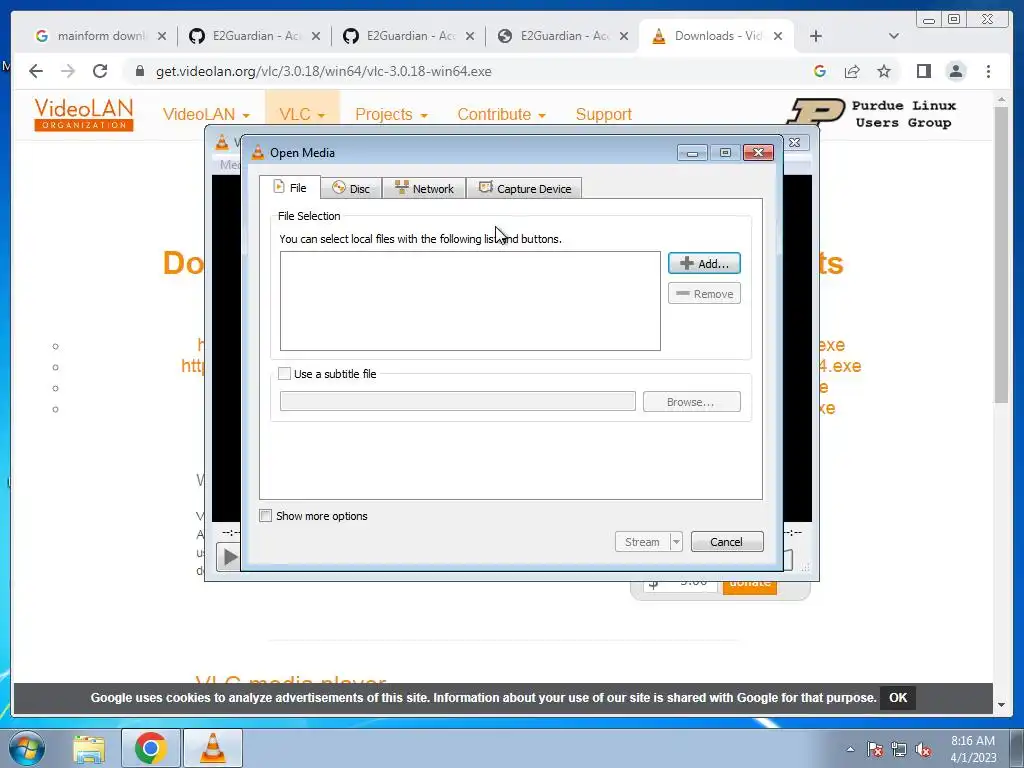Click the scrollbar down arrow
Viewport: 1024px width, 768px height.
pos(1001,705)
